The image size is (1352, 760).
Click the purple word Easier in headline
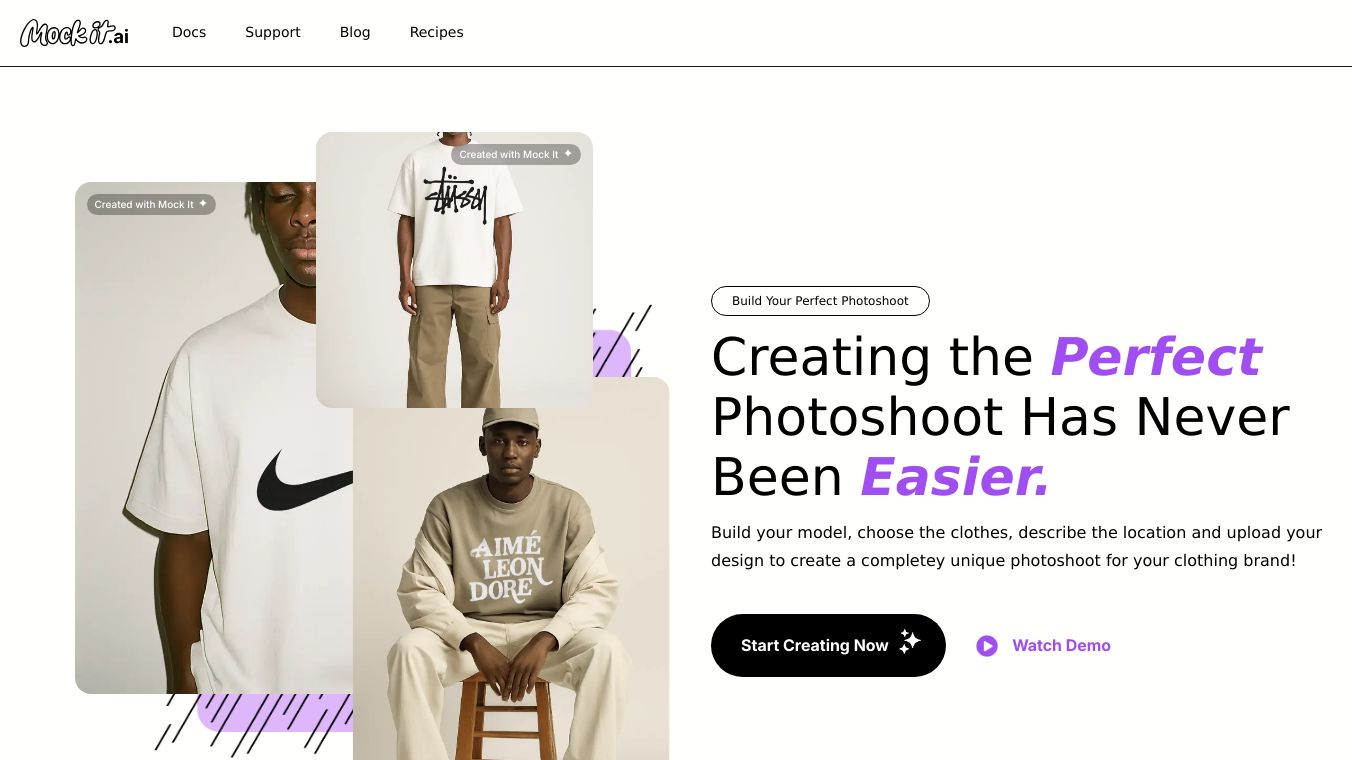[x=955, y=477]
